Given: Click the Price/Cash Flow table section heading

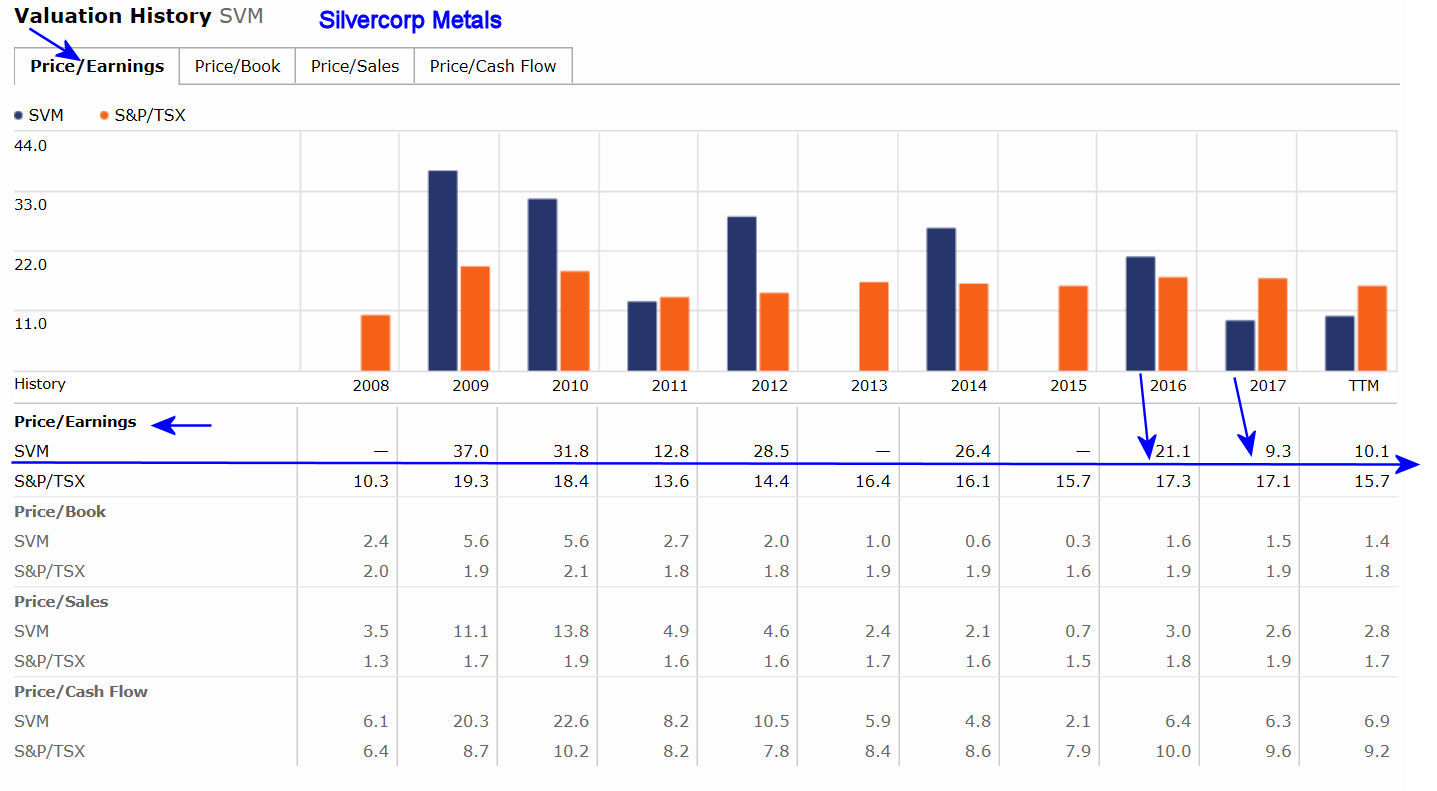Looking at the screenshot, I should coord(81,692).
